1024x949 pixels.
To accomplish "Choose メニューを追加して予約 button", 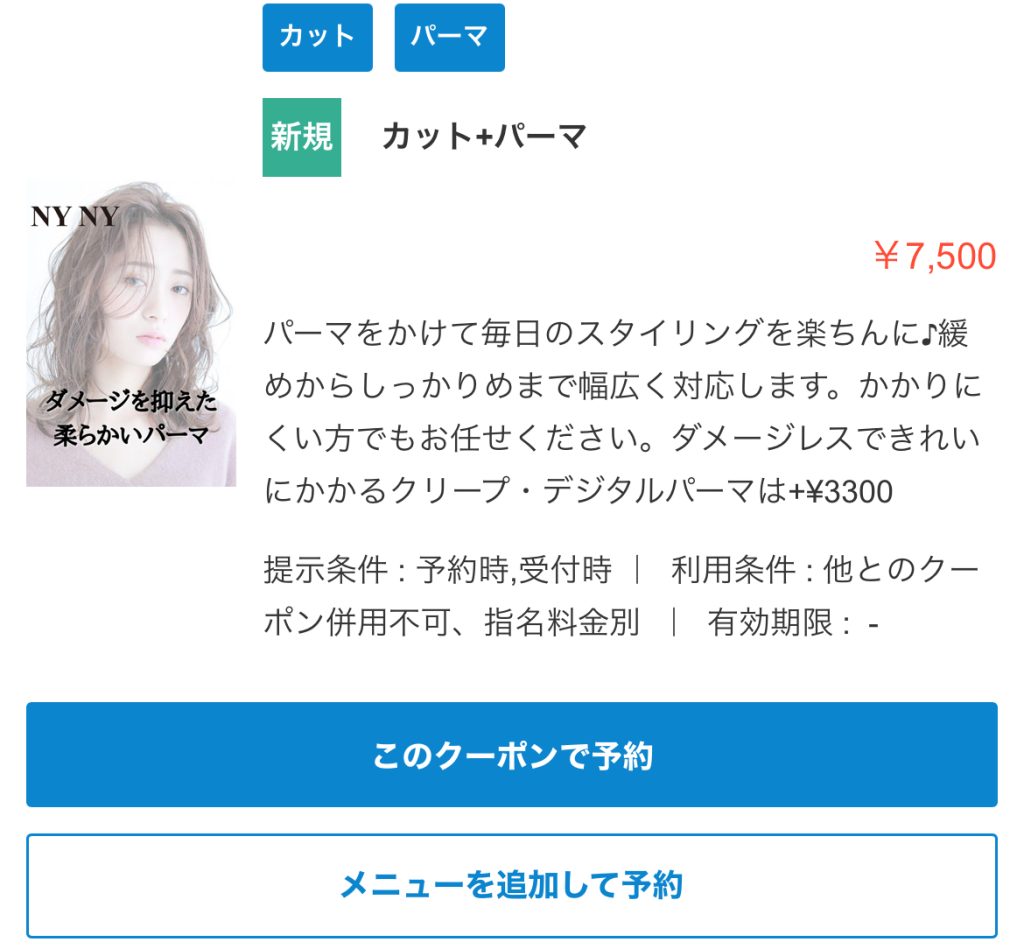I will coord(512,886).
